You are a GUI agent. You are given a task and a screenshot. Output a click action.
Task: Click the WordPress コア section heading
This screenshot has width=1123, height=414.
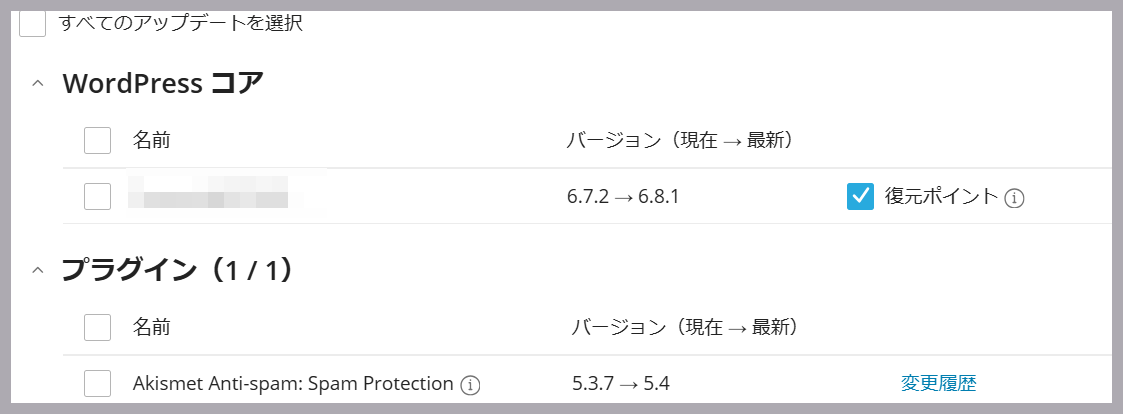pyautogui.click(x=163, y=84)
